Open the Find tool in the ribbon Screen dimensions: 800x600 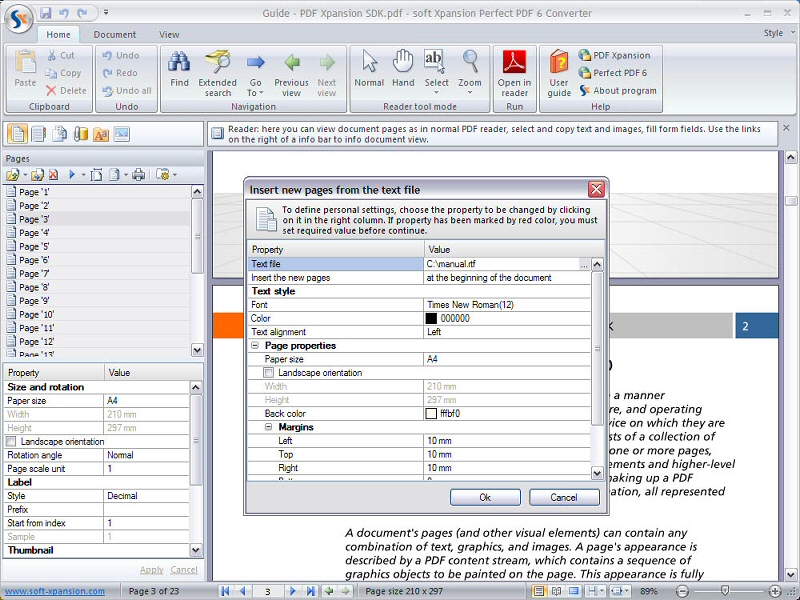179,70
